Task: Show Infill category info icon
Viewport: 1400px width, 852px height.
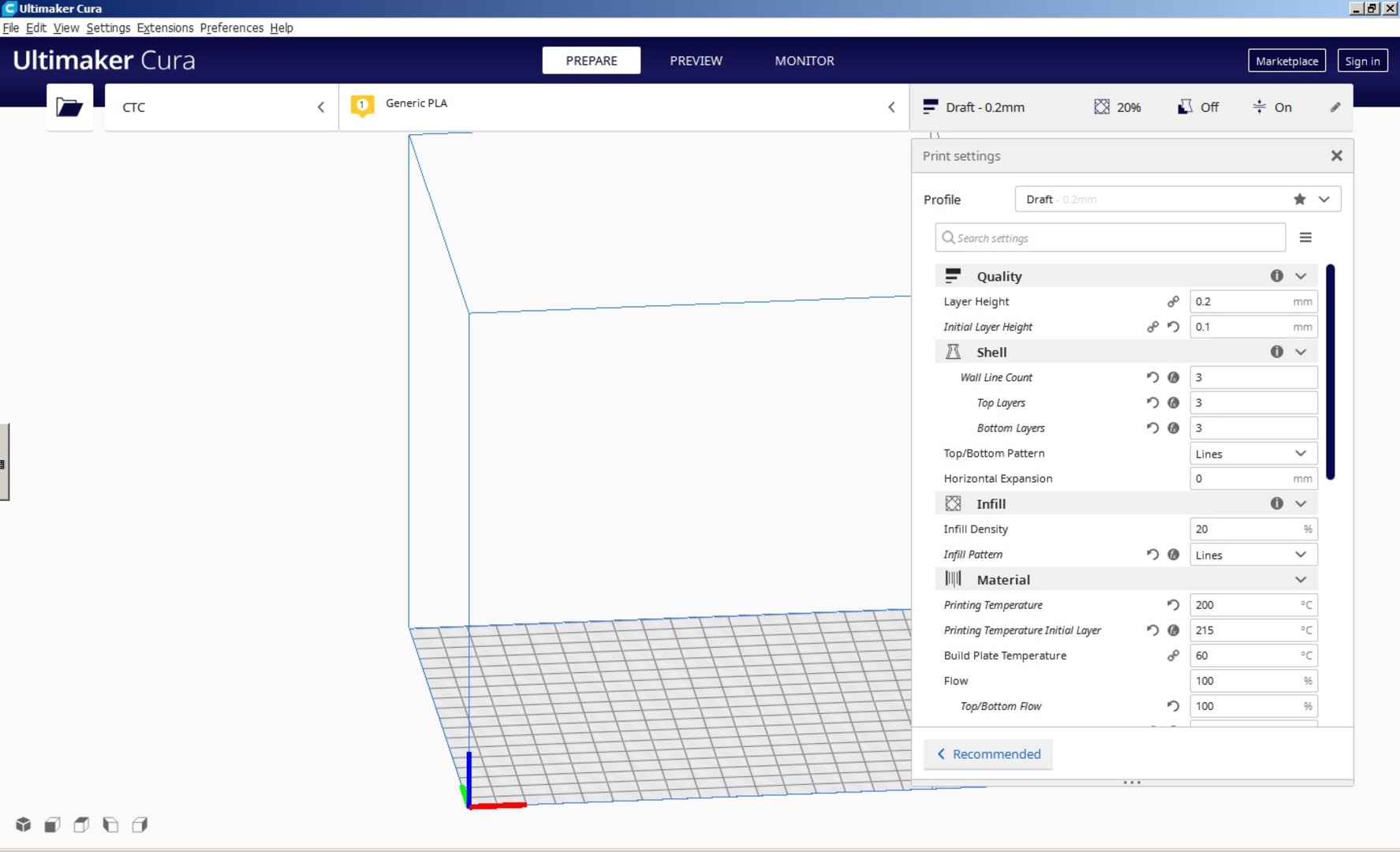Action: click(x=1276, y=503)
